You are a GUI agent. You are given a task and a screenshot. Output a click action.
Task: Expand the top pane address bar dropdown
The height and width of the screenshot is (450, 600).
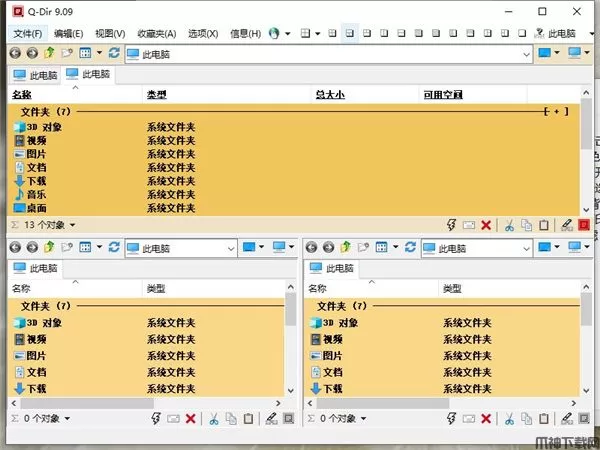[x=527, y=55]
